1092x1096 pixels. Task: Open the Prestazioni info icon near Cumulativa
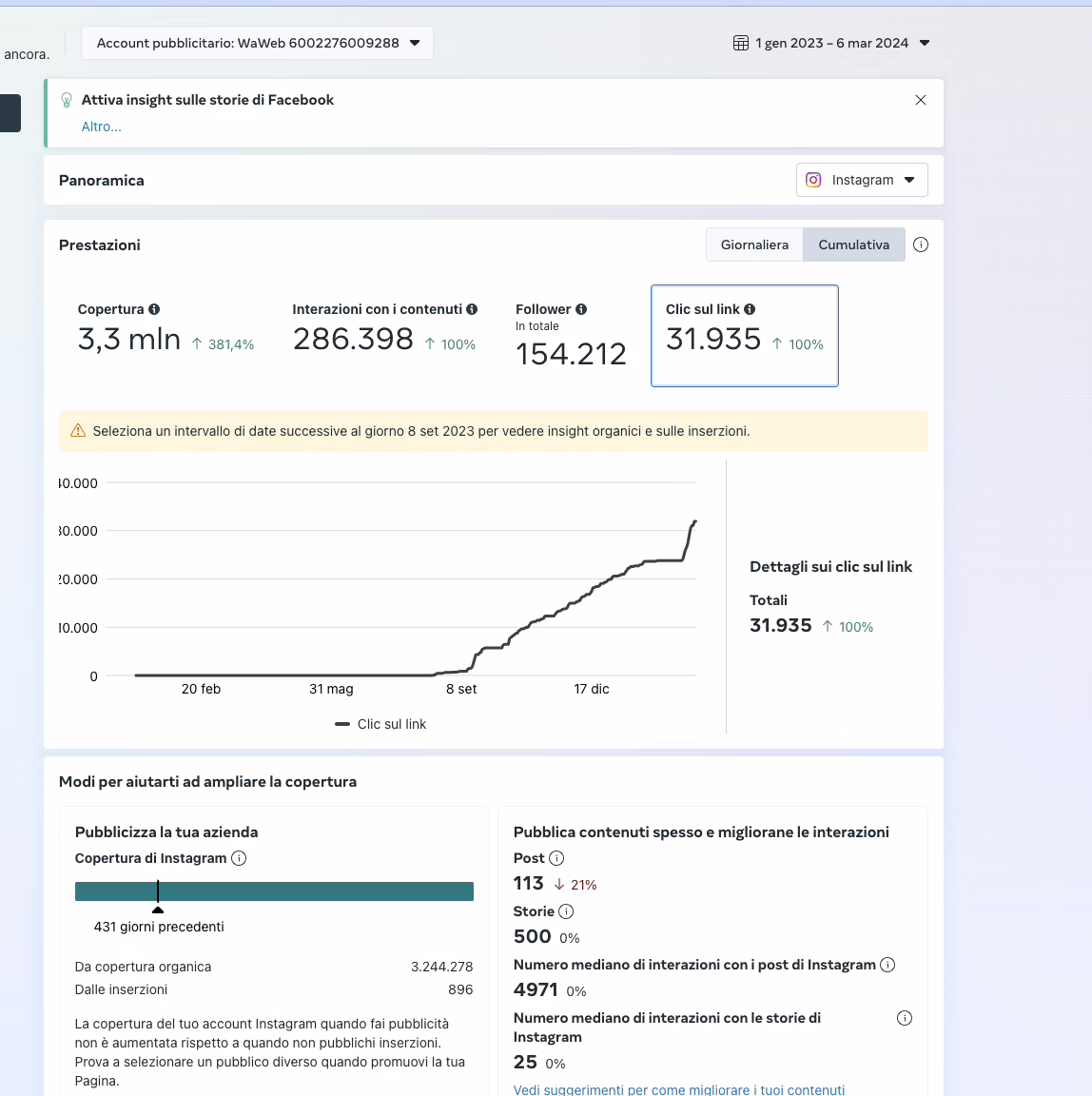[x=920, y=245]
